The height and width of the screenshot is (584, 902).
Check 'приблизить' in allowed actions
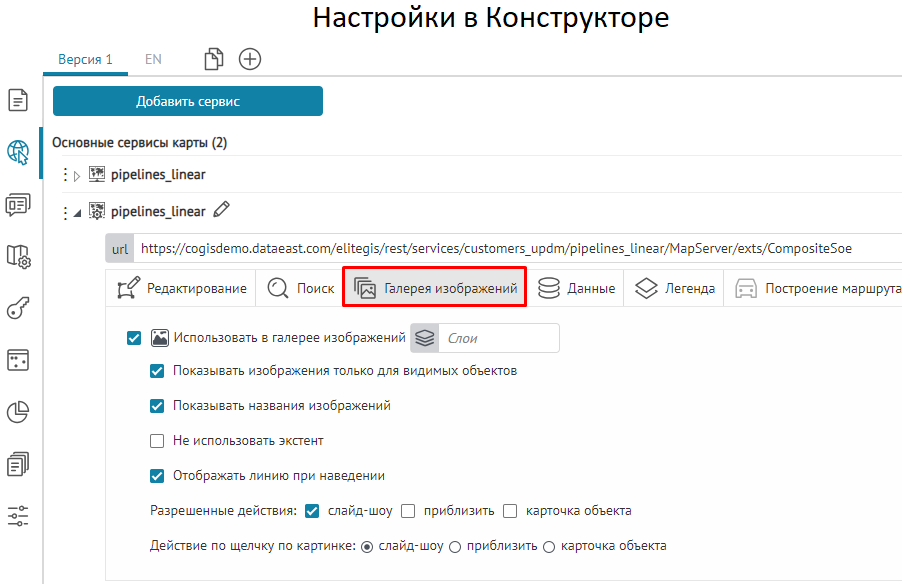click(408, 511)
